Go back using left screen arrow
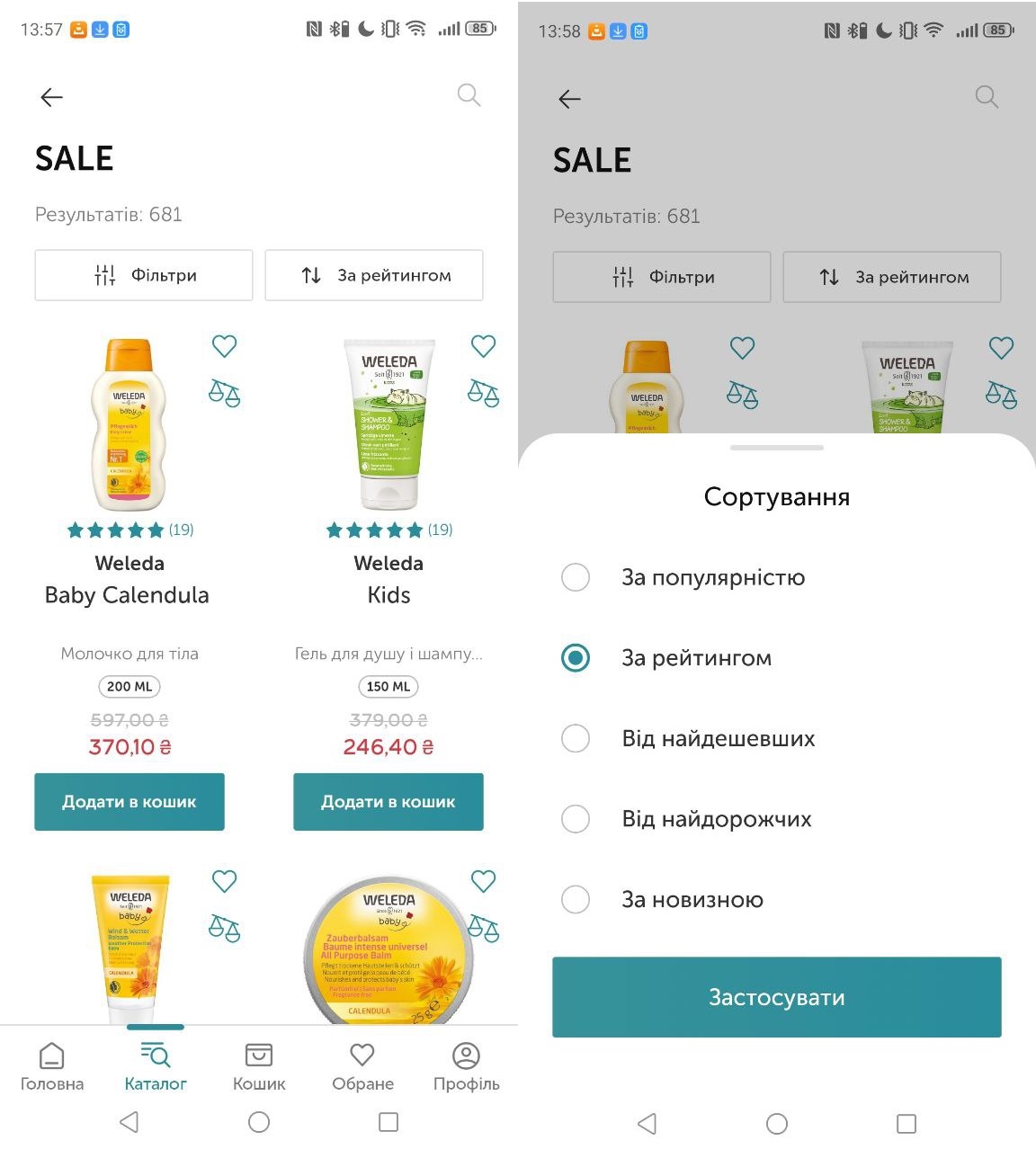Screen dimensions: 1036x1158 [52, 97]
